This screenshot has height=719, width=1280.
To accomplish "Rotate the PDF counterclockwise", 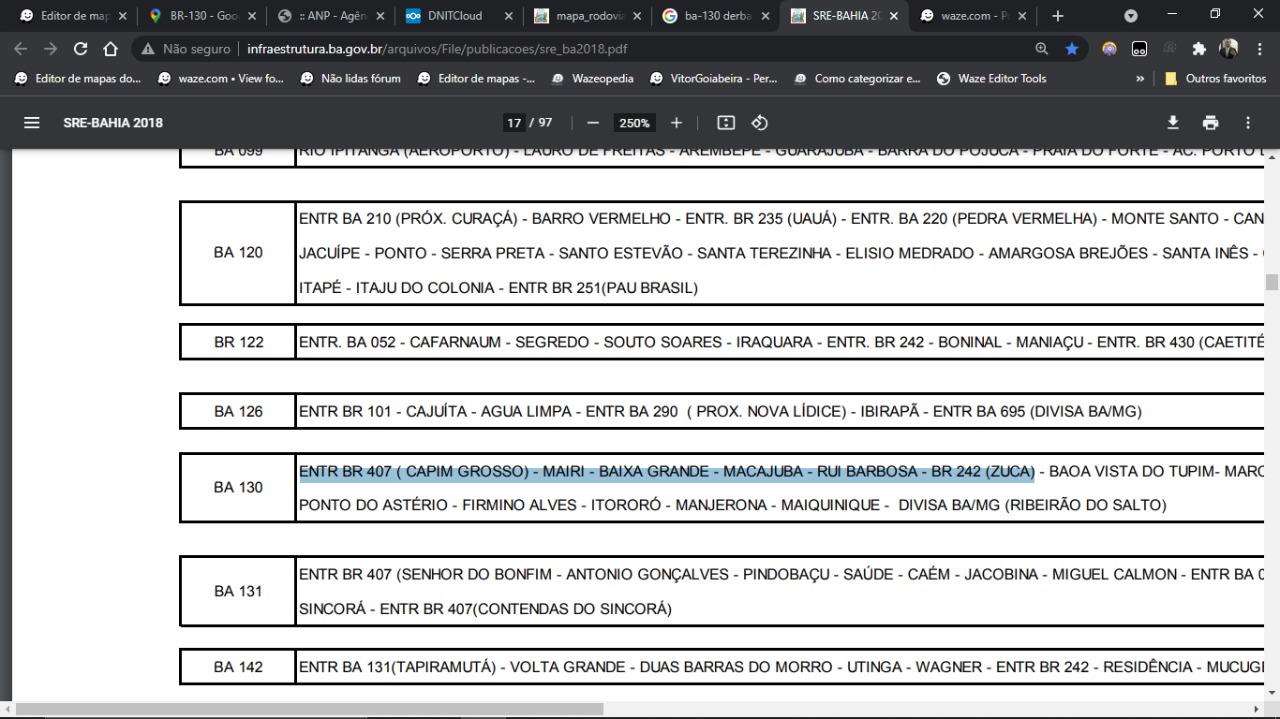I will click(x=759, y=123).
